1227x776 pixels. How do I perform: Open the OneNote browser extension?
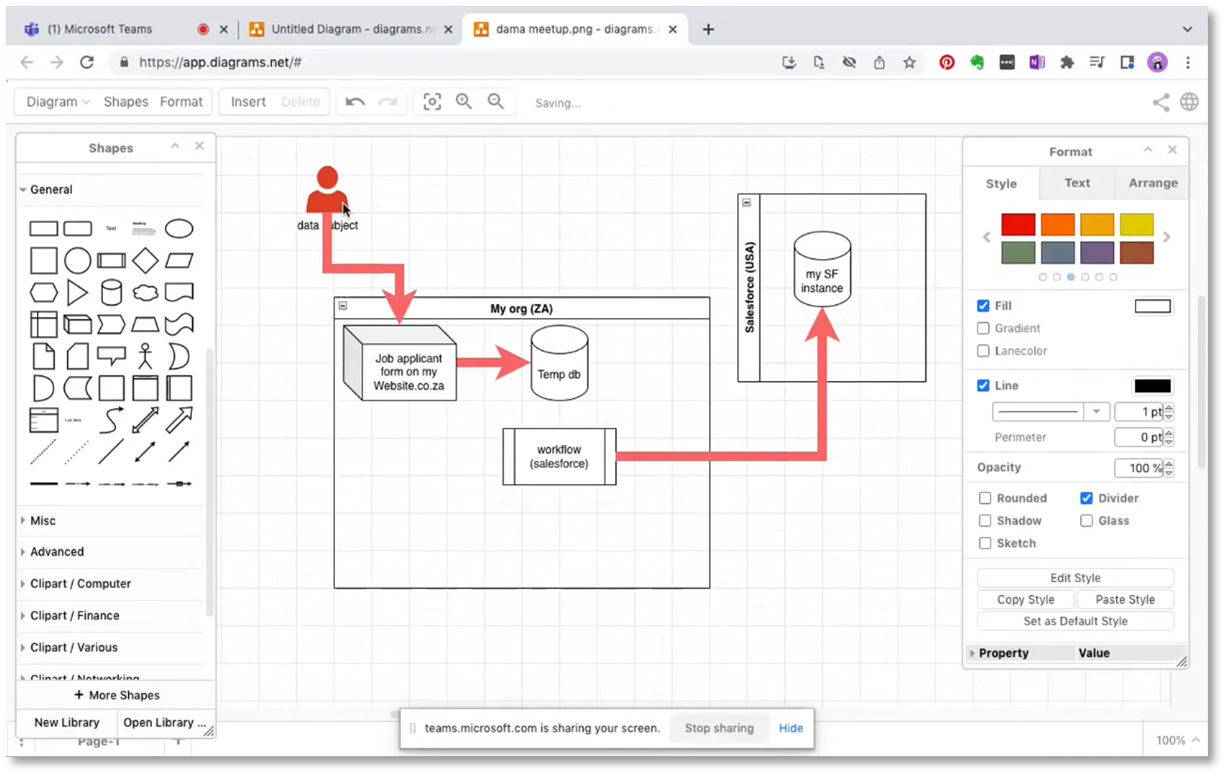coord(1037,62)
